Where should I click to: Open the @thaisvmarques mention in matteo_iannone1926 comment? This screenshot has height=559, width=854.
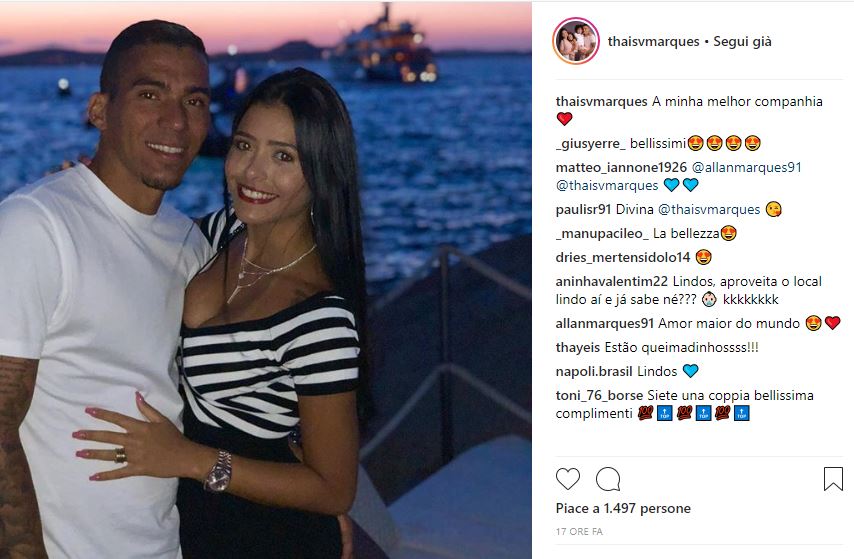pos(607,185)
